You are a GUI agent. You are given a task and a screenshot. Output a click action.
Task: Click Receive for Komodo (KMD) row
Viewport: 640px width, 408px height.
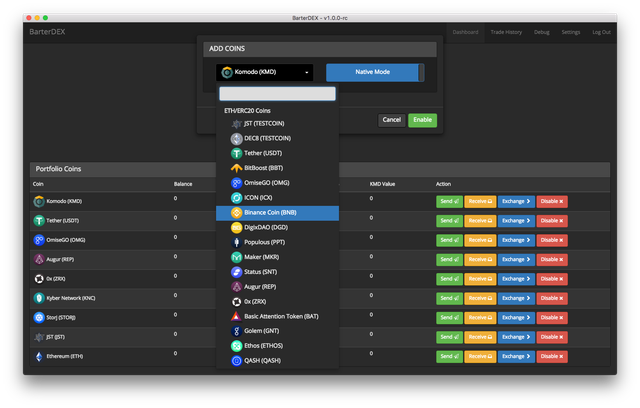(480, 202)
